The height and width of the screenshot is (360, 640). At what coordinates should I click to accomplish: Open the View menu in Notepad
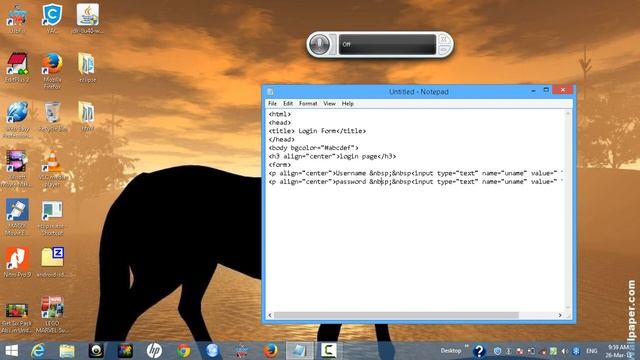[x=329, y=104]
